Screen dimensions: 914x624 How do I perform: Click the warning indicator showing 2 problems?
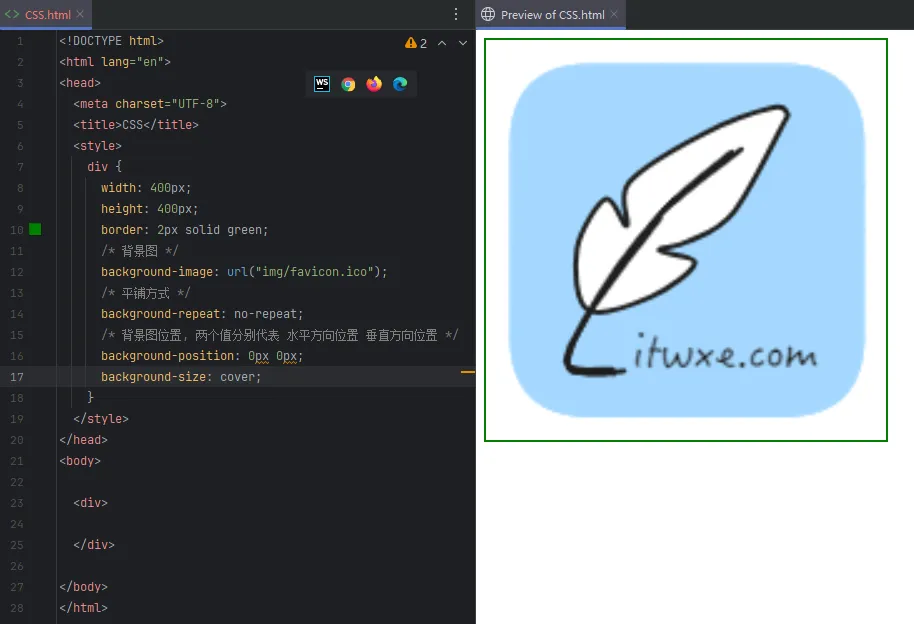[416, 43]
